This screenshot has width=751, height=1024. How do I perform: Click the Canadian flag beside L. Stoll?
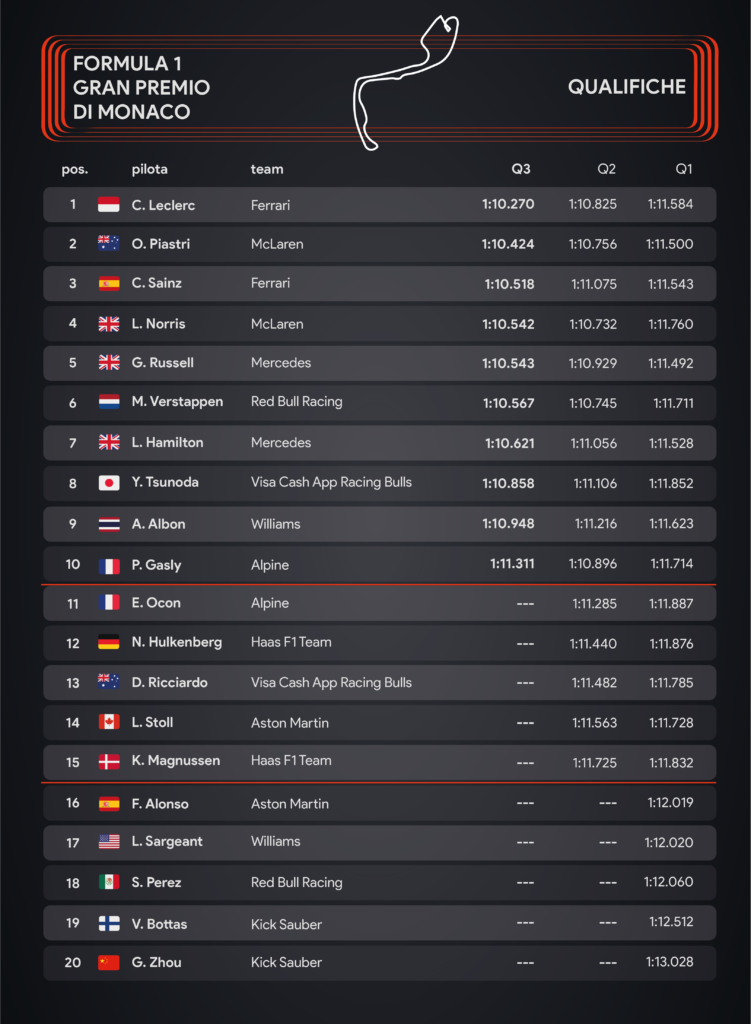109,723
